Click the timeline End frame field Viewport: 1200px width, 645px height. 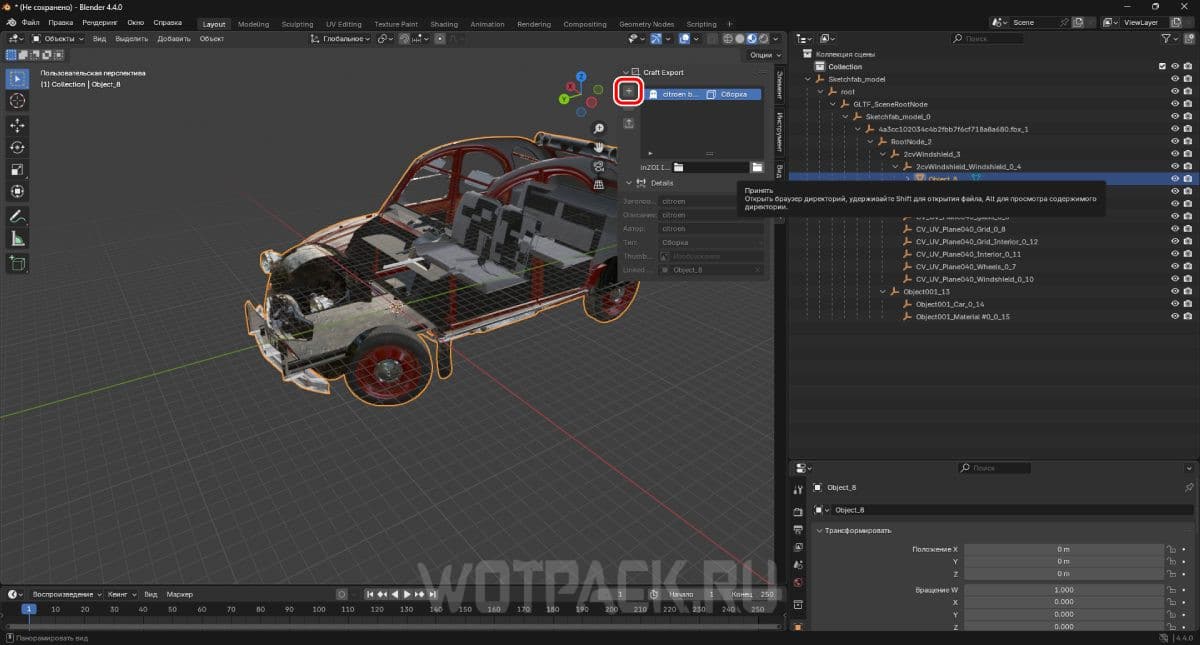click(x=754, y=594)
